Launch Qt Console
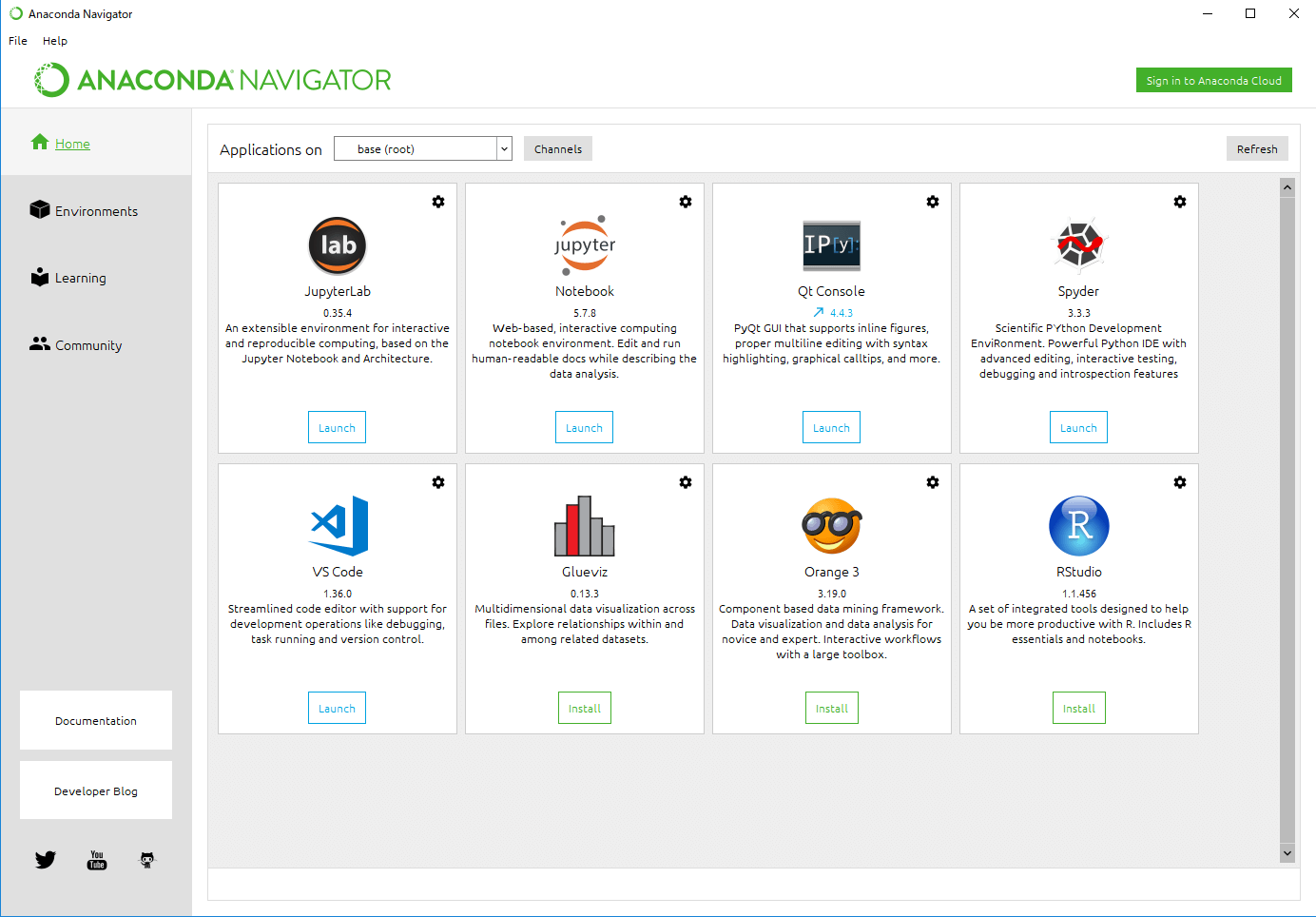The height and width of the screenshot is (917, 1316). [x=832, y=427]
